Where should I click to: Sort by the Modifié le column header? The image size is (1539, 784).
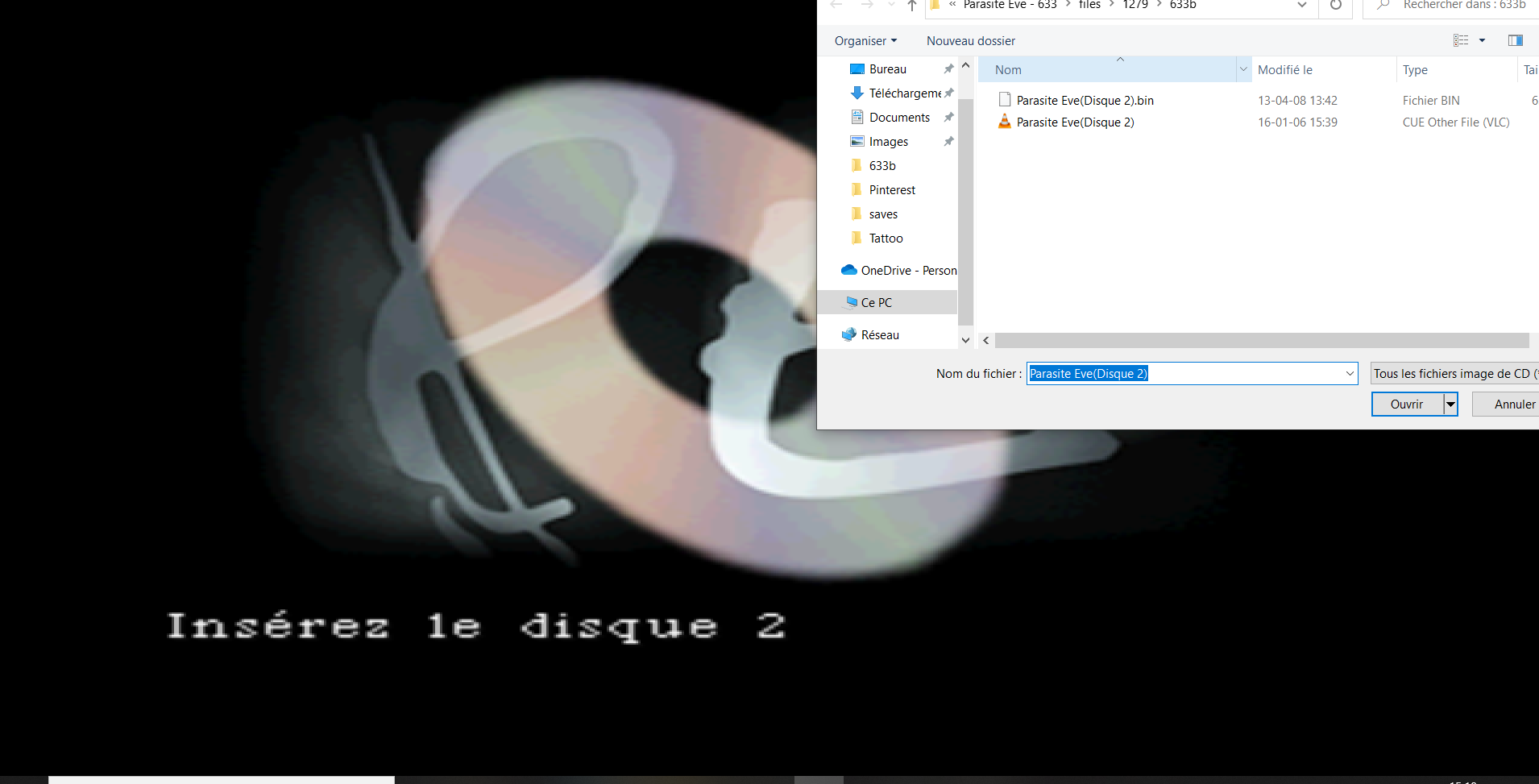point(1284,70)
